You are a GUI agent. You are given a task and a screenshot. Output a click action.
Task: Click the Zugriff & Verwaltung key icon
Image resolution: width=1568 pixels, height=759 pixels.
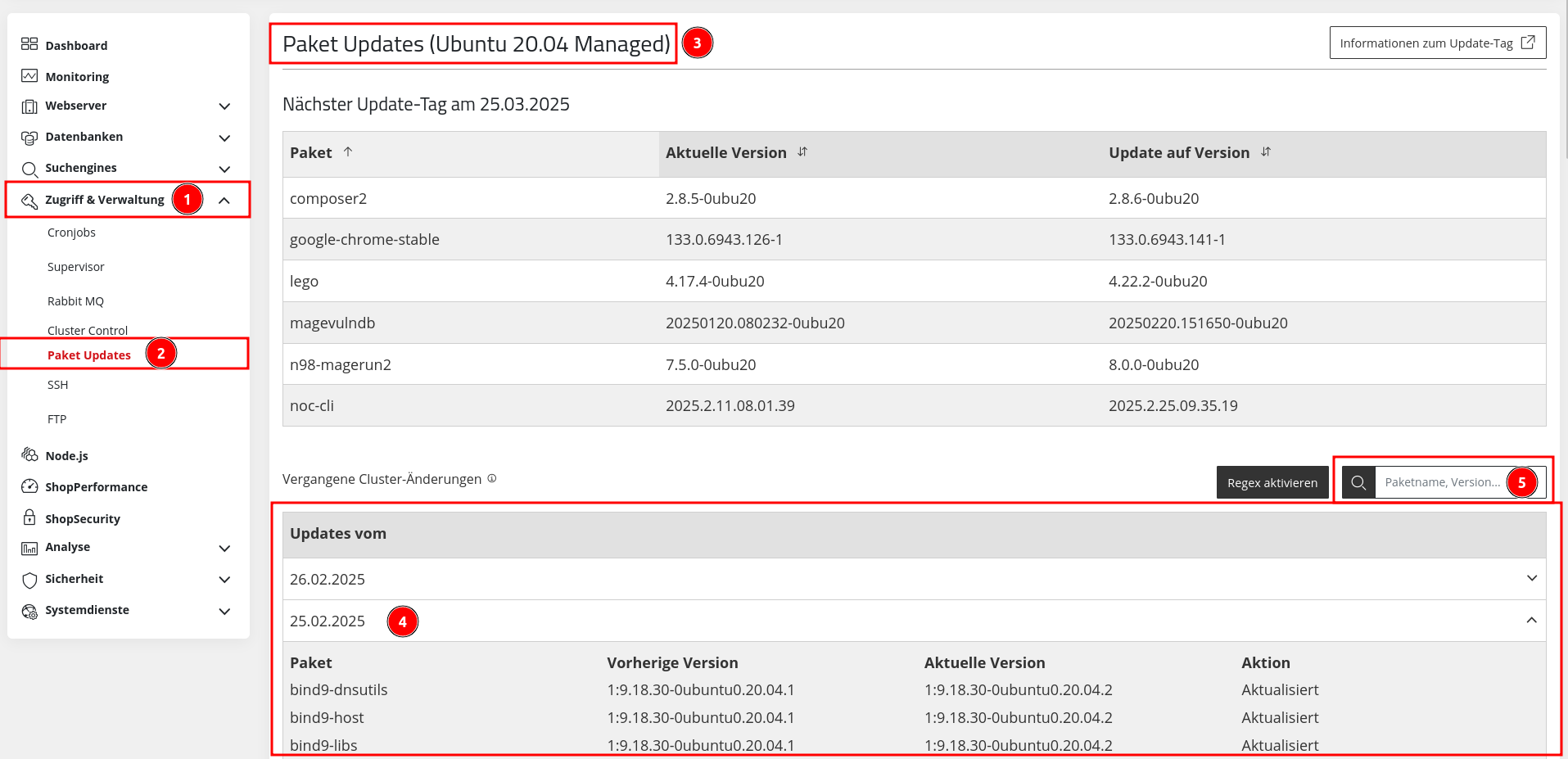pos(29,201)
